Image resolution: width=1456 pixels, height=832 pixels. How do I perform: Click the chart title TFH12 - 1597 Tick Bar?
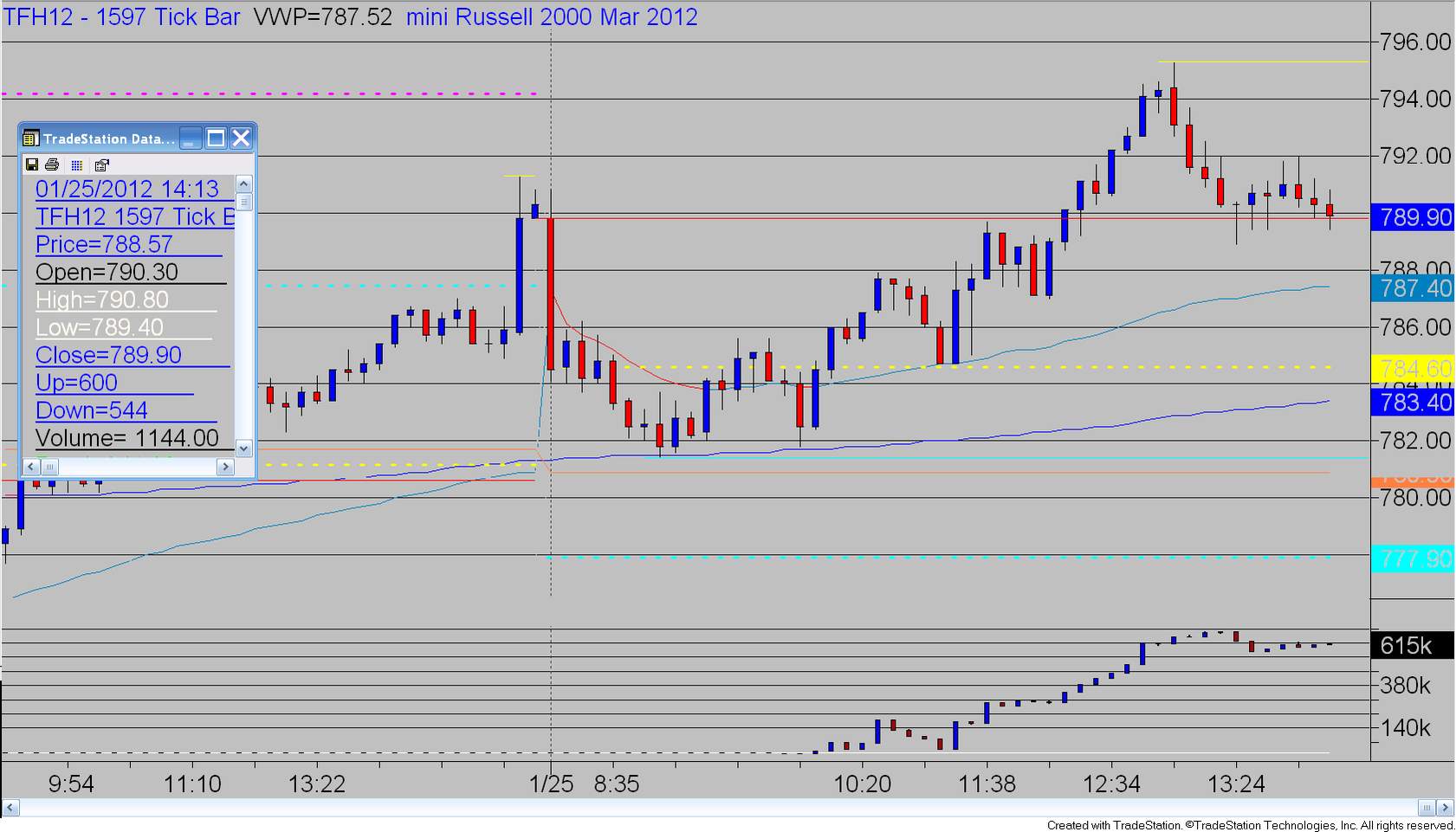[x=122, y=16]
